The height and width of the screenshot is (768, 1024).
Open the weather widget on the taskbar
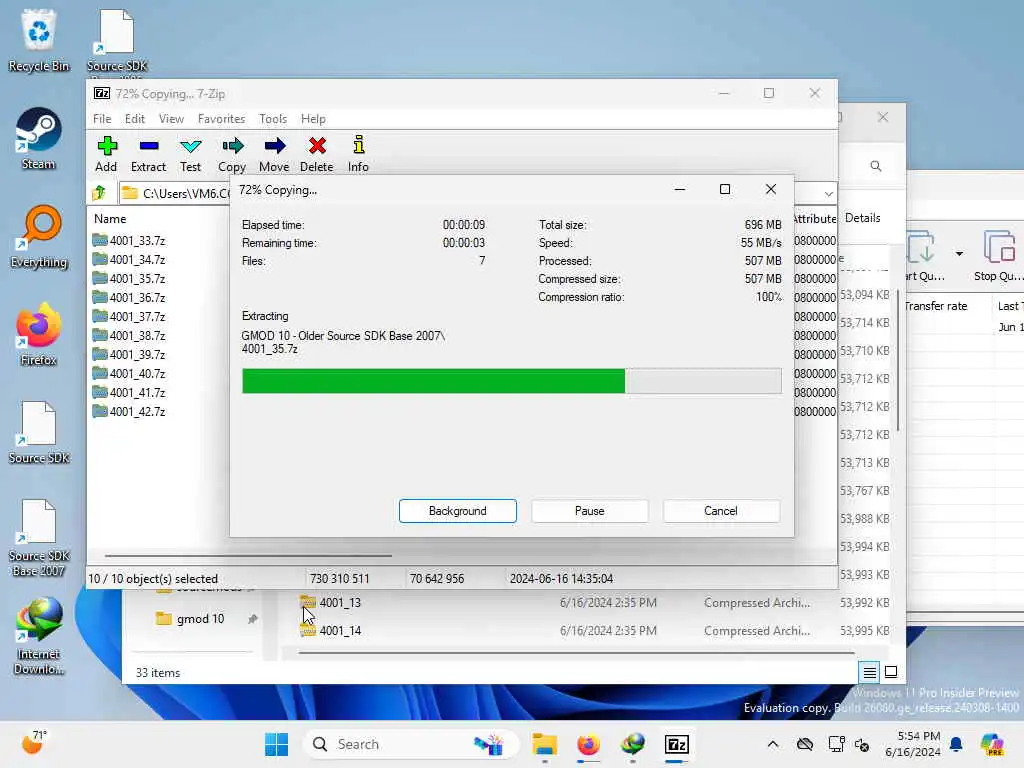point(34,743)
